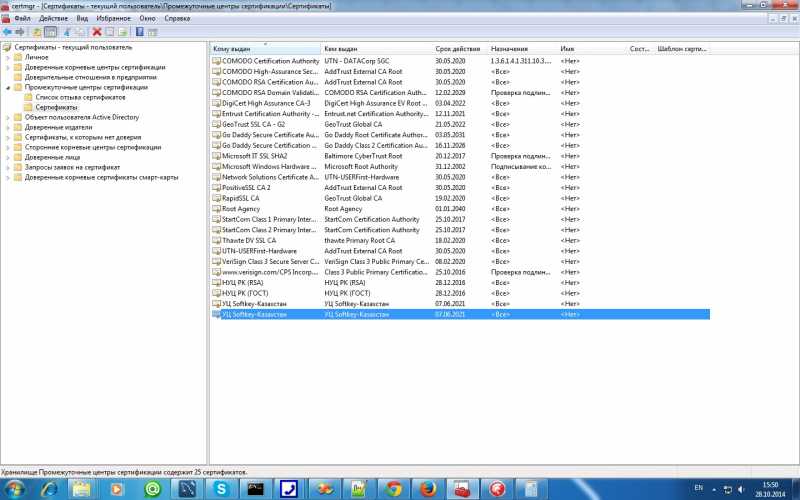The image size is (800, 500).
Task: Select the НУЦ РК (RSA) certificate row
Action: pos(246,282)
